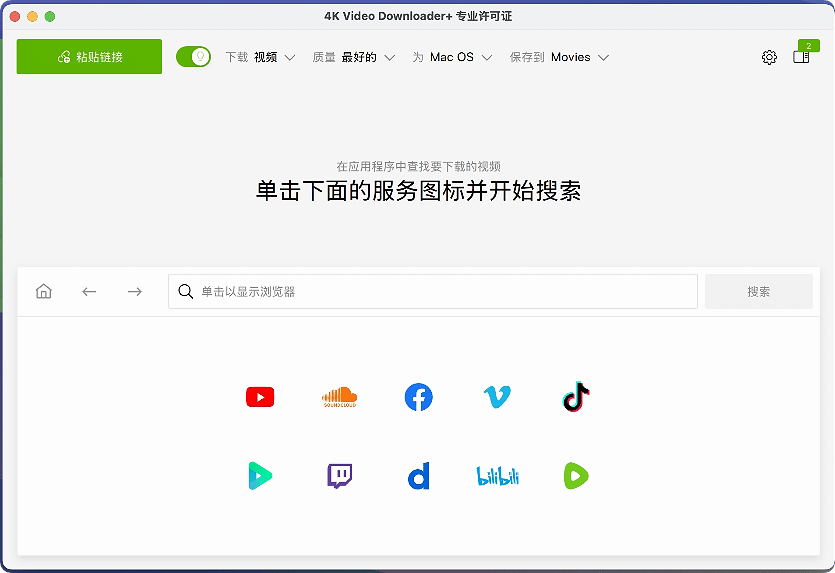835x573 pixels.
Task: Go to browser home page icon
Action: (x=44, y=291)
